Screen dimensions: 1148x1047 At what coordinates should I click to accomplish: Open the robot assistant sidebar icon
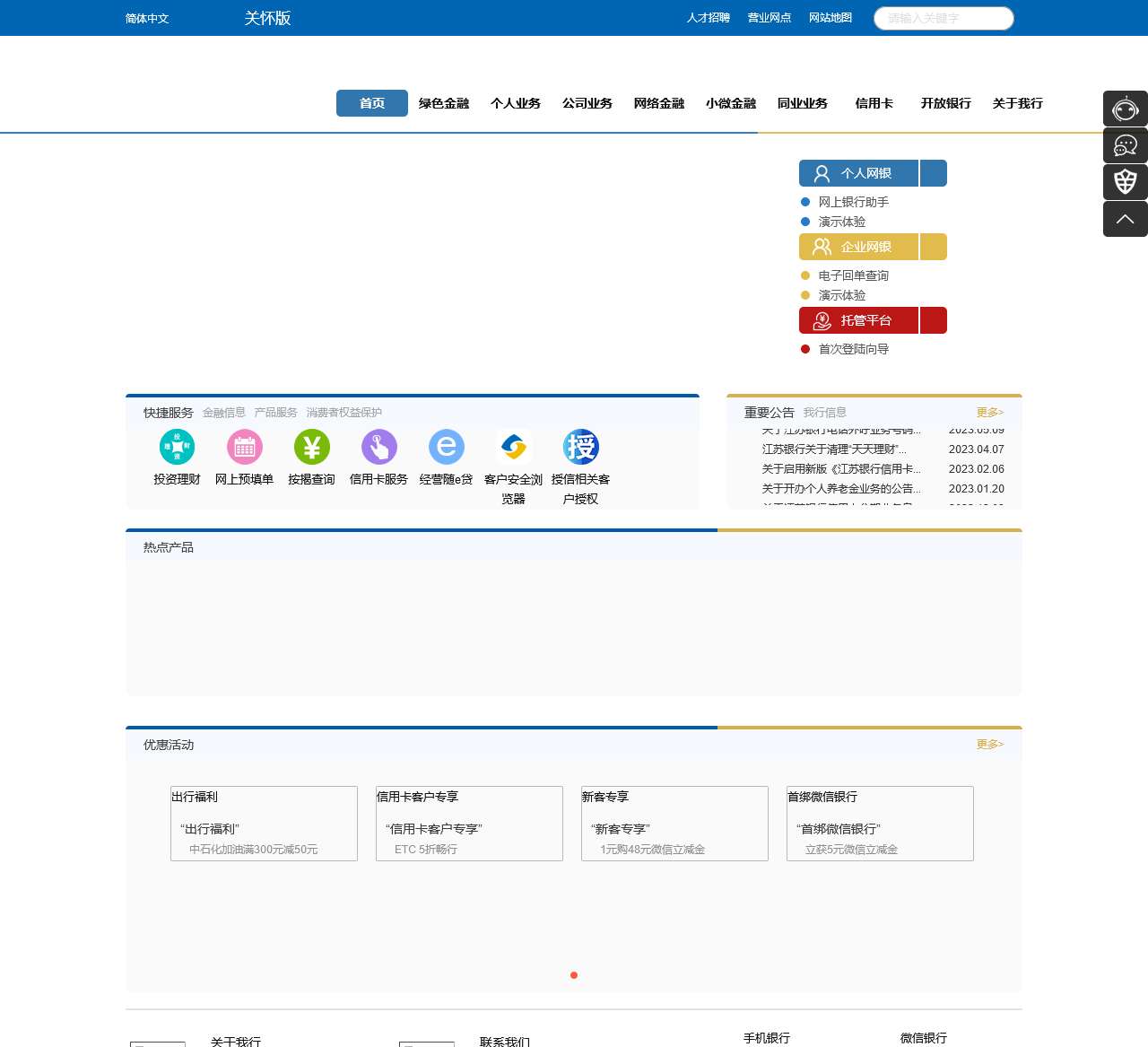click(1125, 109)
